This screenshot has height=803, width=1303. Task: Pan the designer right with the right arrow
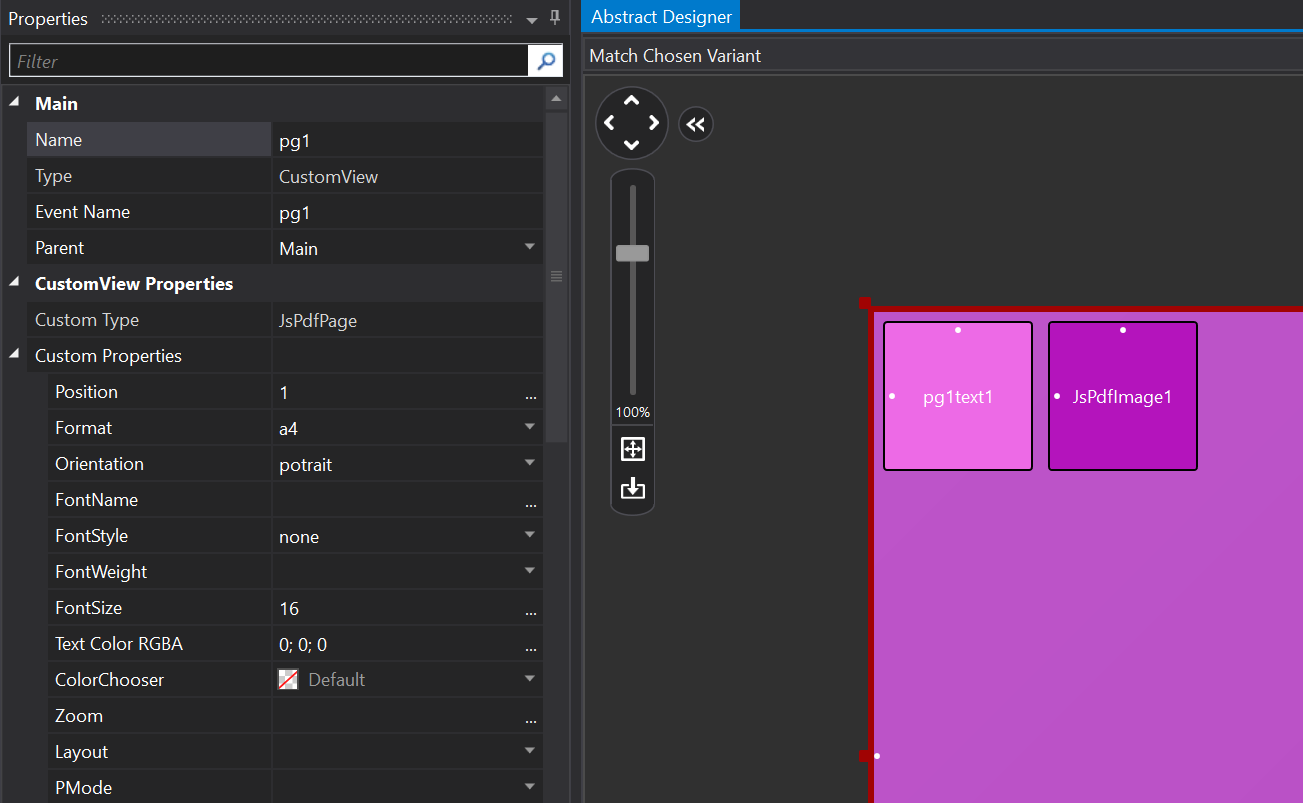654,123
